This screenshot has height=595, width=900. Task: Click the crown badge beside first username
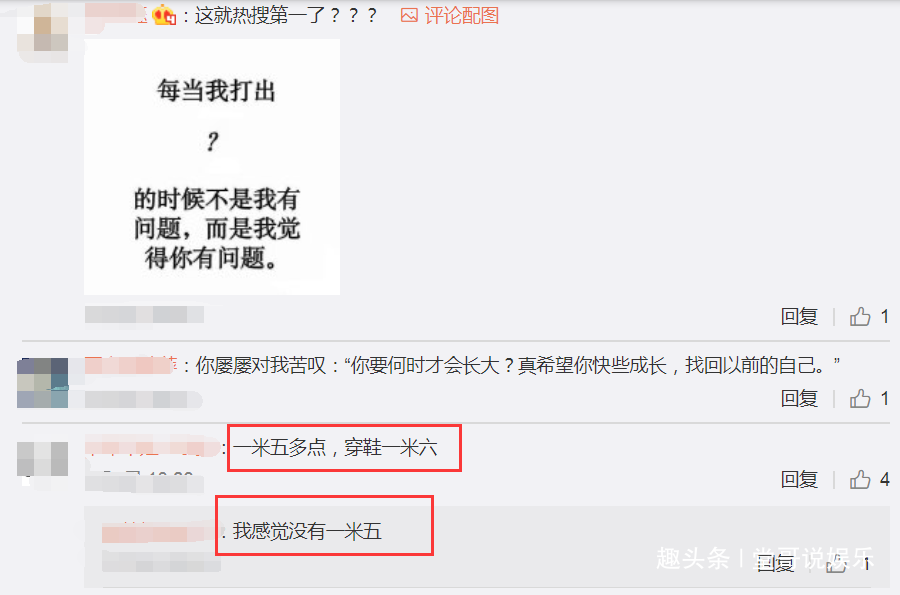(164, 15)
